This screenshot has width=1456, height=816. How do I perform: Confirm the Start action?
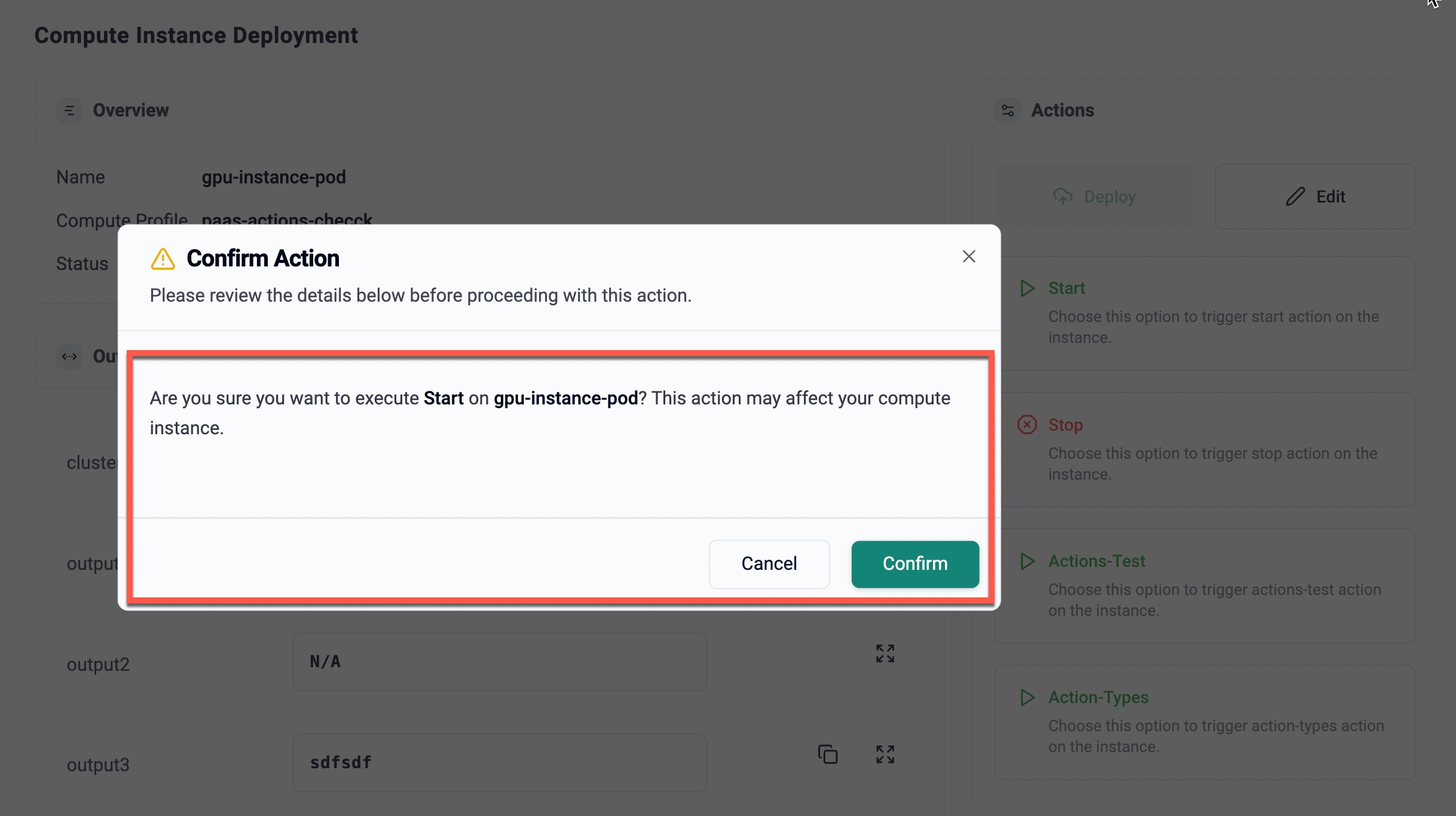point(914,564)
